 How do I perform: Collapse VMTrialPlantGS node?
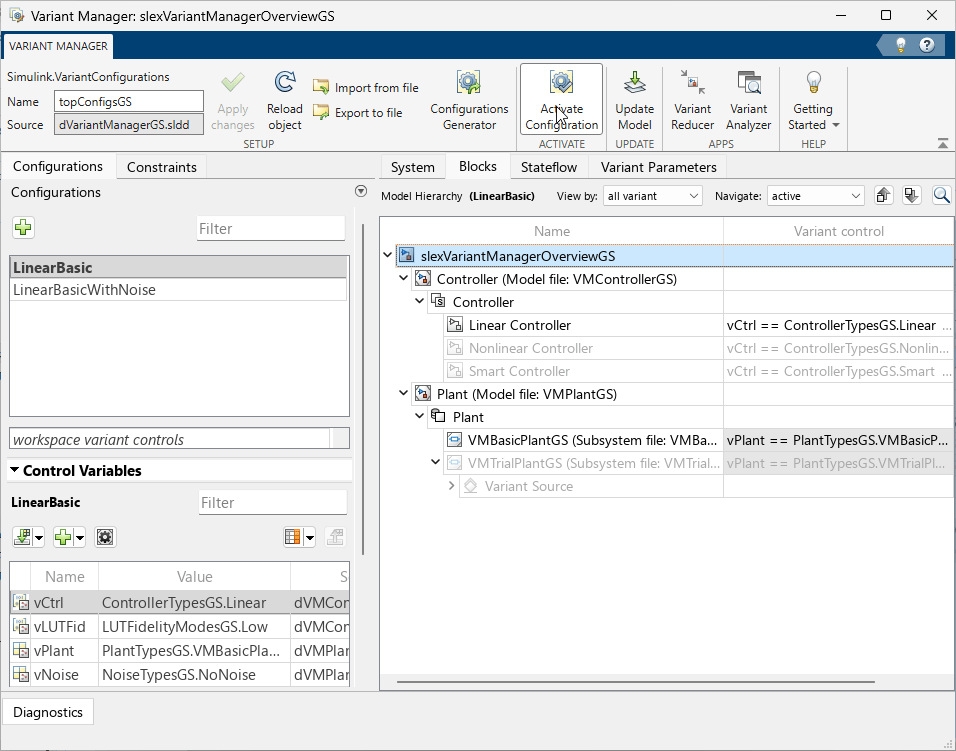tap(435, 463)
